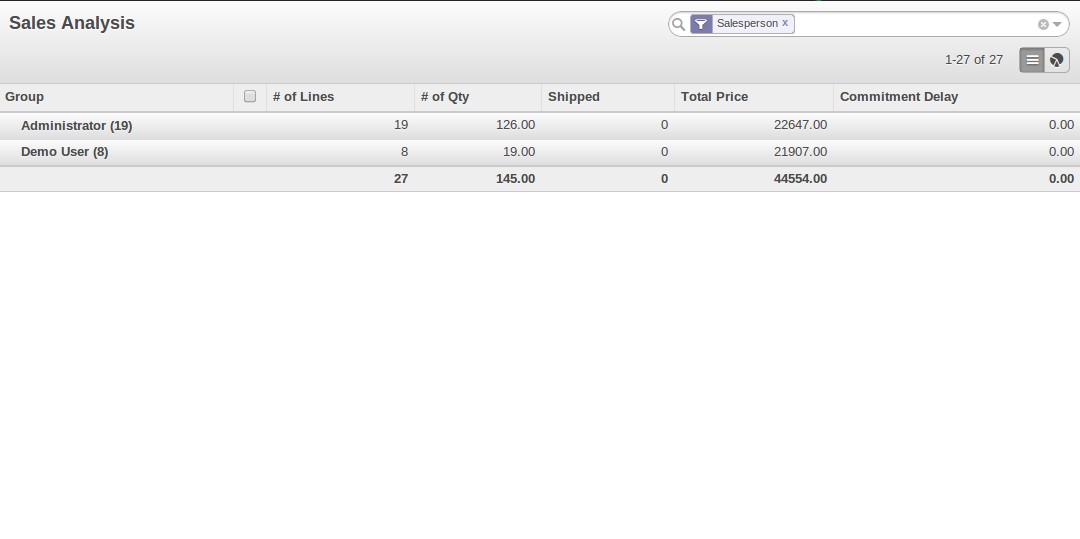Sort by # of Lines column
The image size is (1080, 539).
click(303, 97)
